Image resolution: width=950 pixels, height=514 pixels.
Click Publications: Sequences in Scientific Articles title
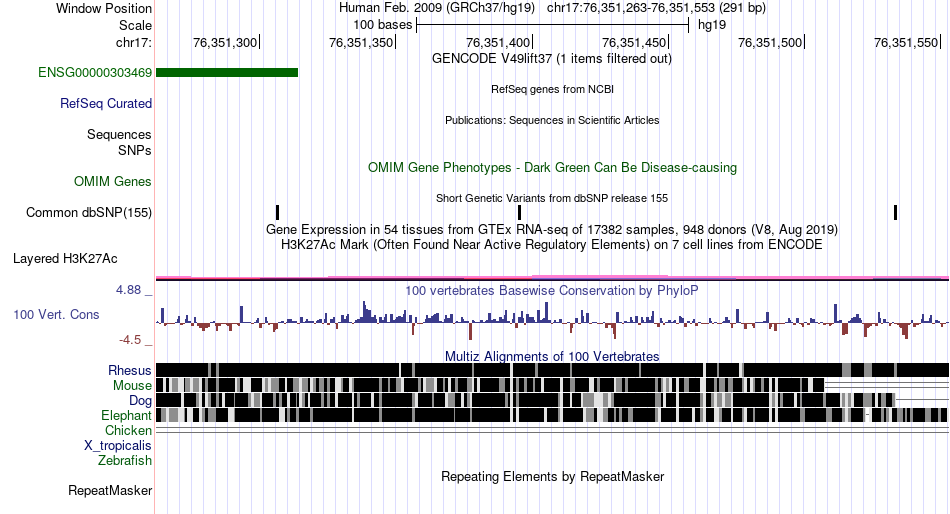[x=552, y=120]
